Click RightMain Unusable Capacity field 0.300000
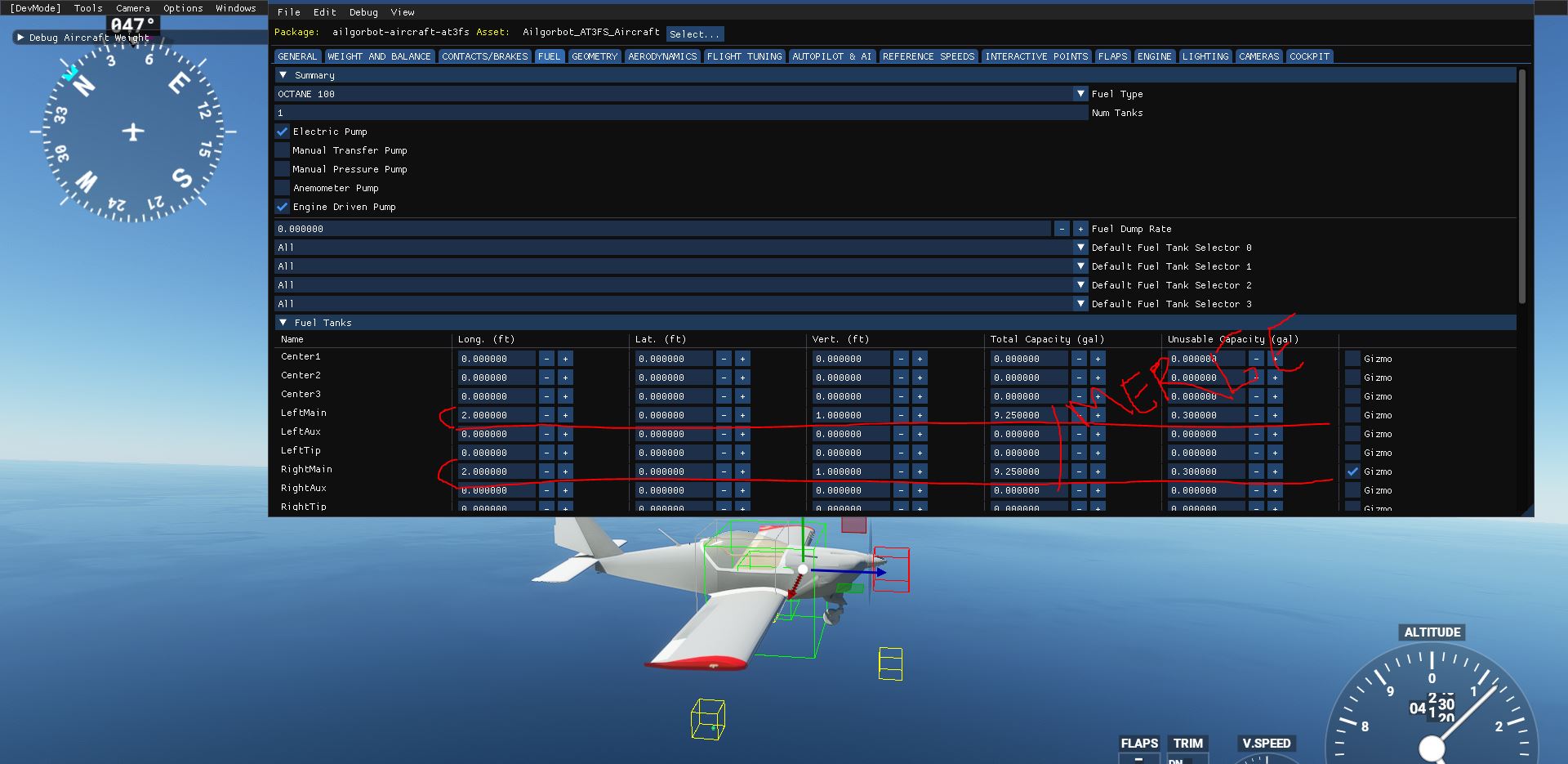 [x=1206, y=471]
